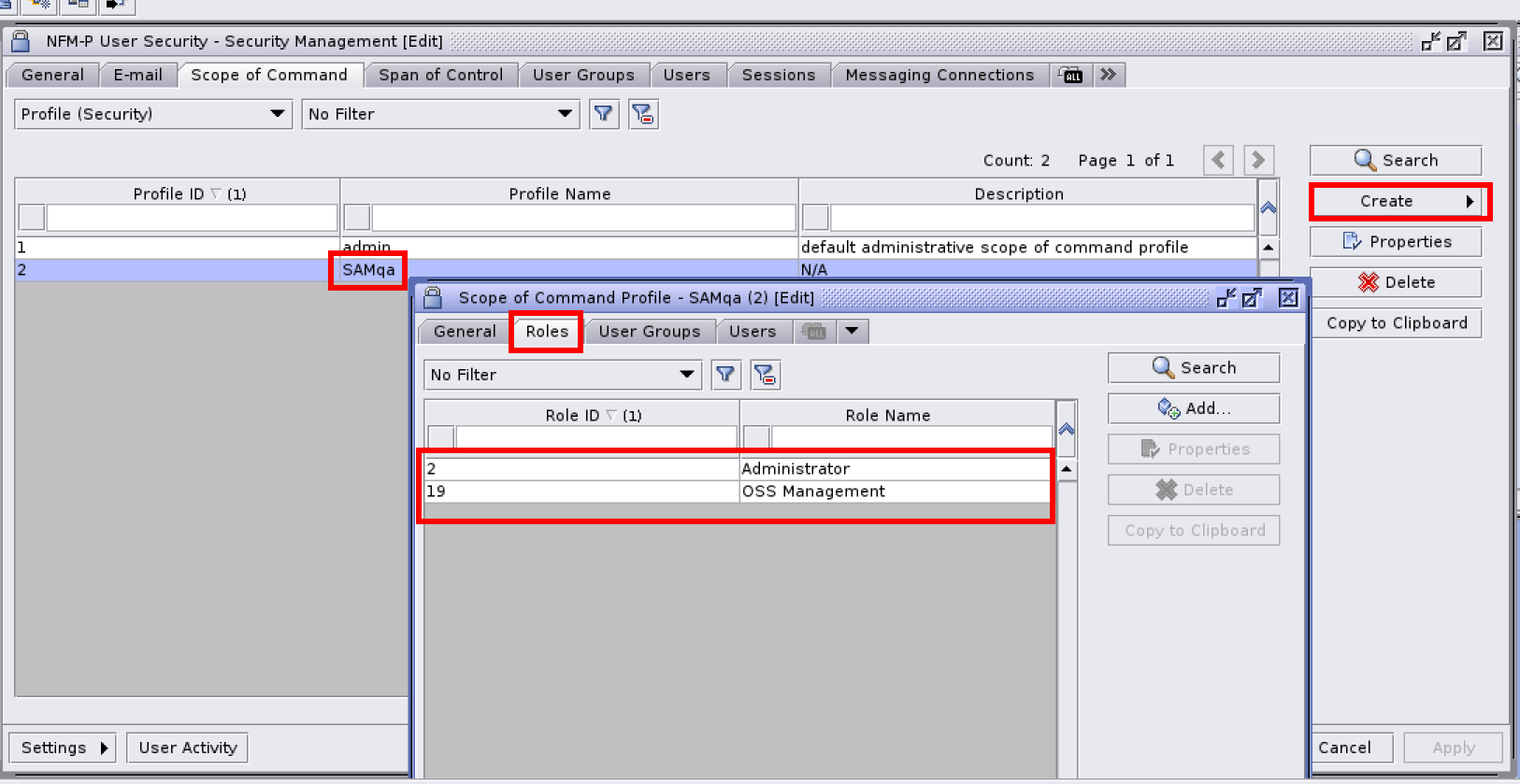
Task: Select the OSS Management role row
Action: click(812, 492)
